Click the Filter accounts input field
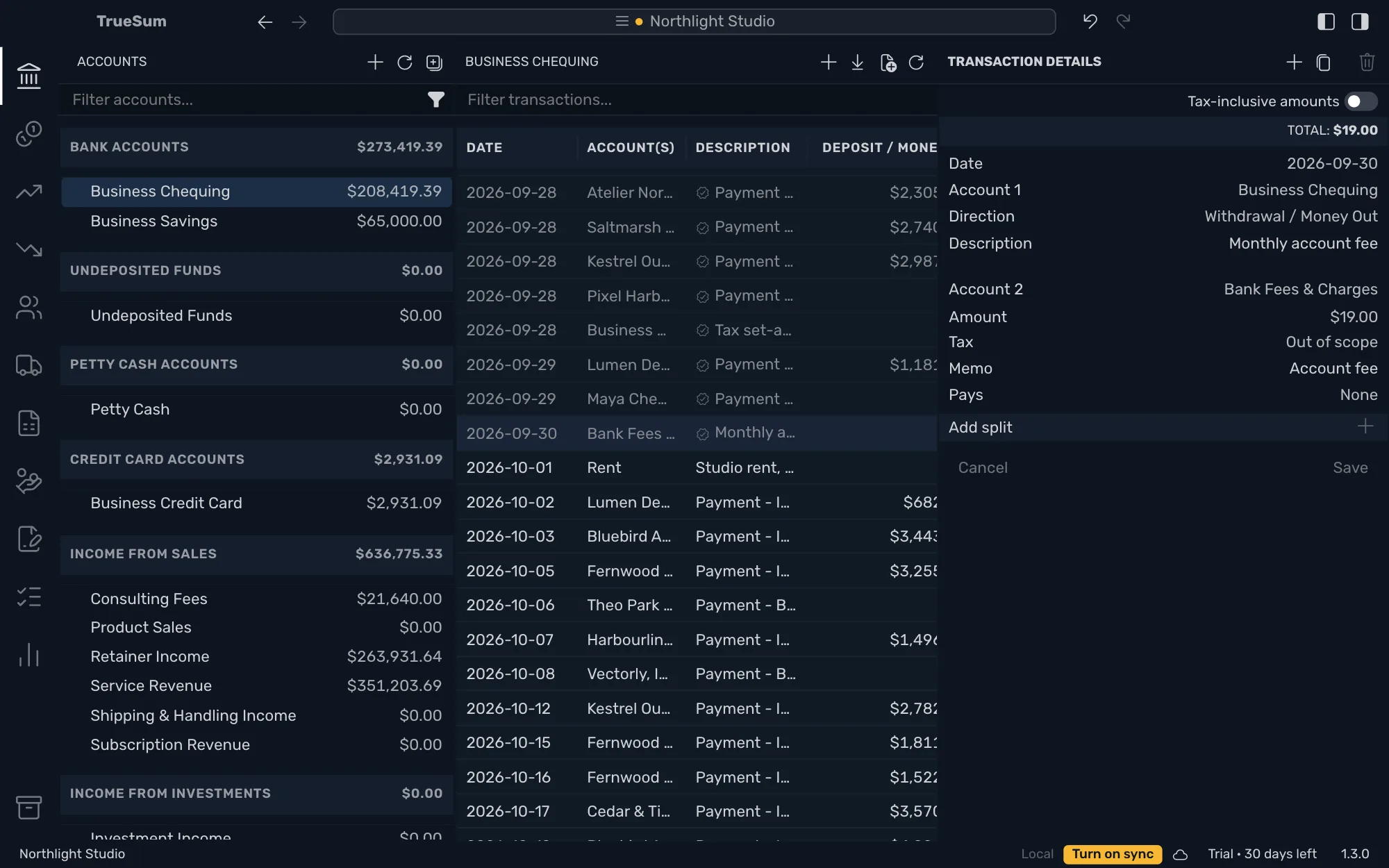The width and height of the screenshot is (1389, 868). pyautogui.click(x=247, y=100)
